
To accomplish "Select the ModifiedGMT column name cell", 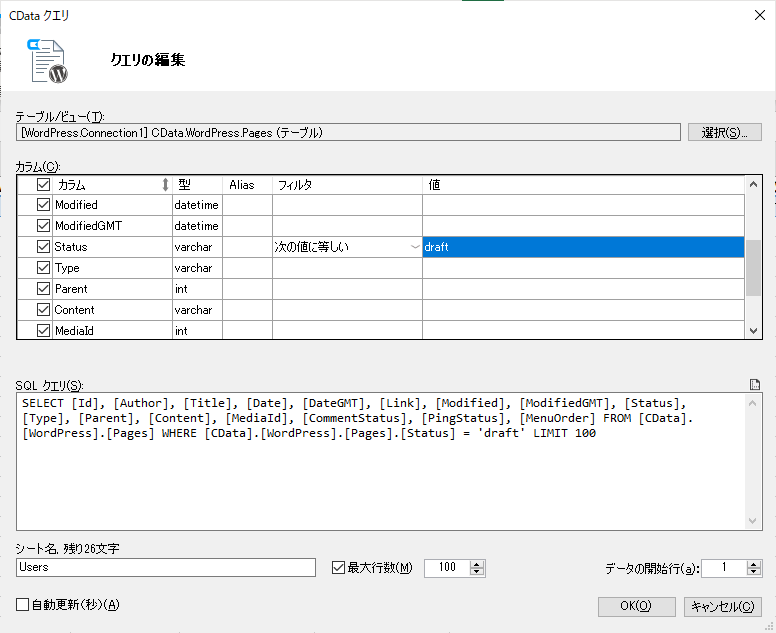I will coord(112,226).
